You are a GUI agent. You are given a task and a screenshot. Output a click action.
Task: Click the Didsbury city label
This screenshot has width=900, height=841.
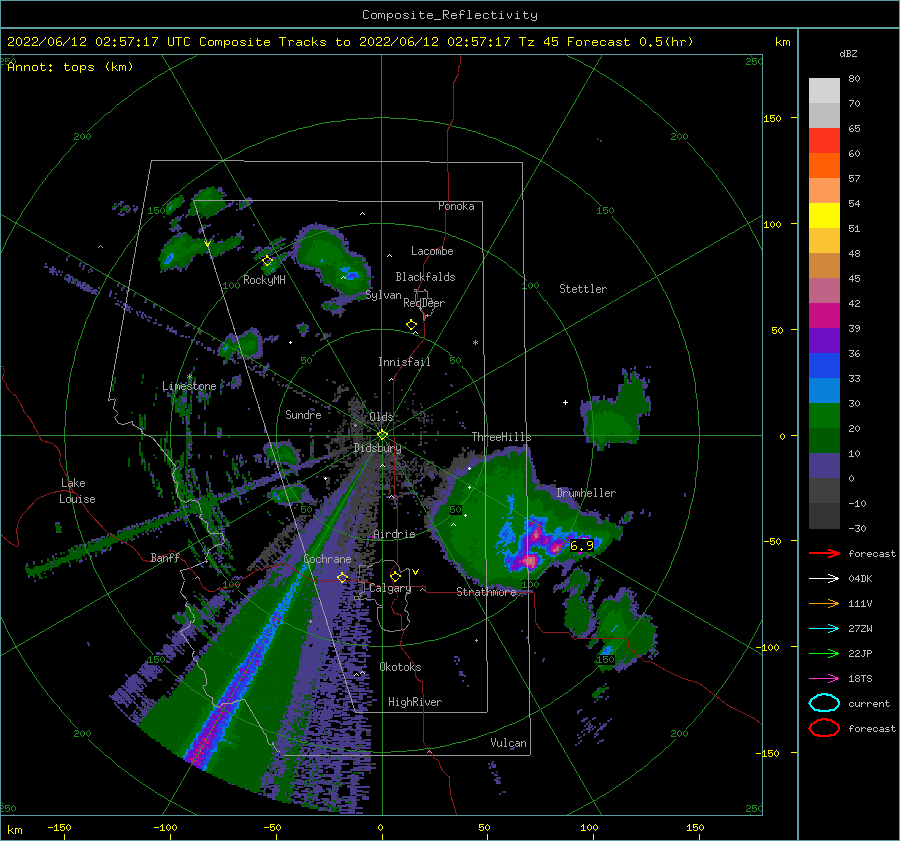click(378, 448)
